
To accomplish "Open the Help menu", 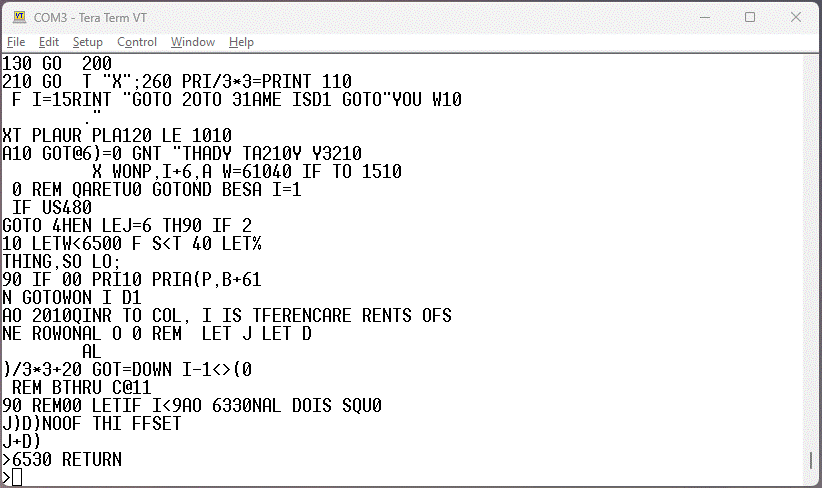I will tap(241, 42).
